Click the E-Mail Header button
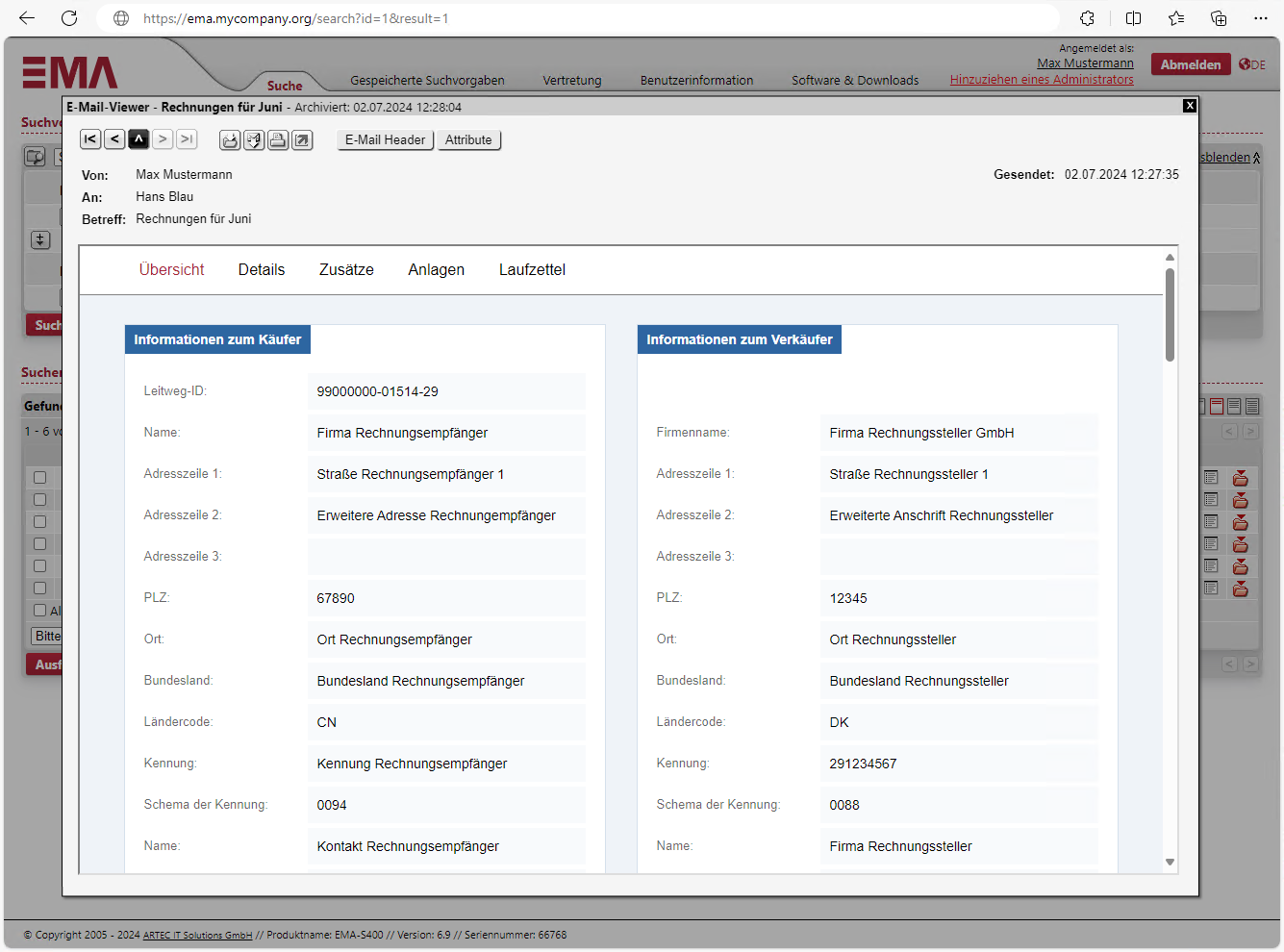 pyautogui.click(x=385, y=139)
